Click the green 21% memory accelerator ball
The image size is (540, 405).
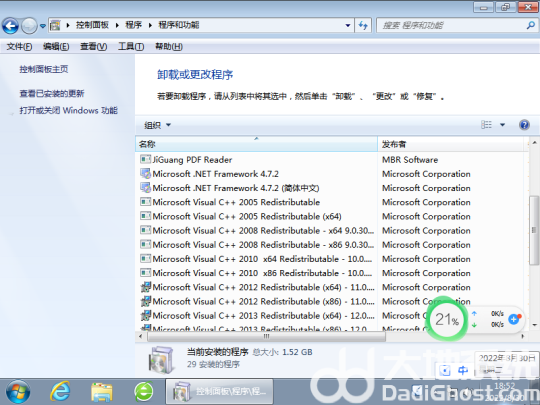point(447,319)
